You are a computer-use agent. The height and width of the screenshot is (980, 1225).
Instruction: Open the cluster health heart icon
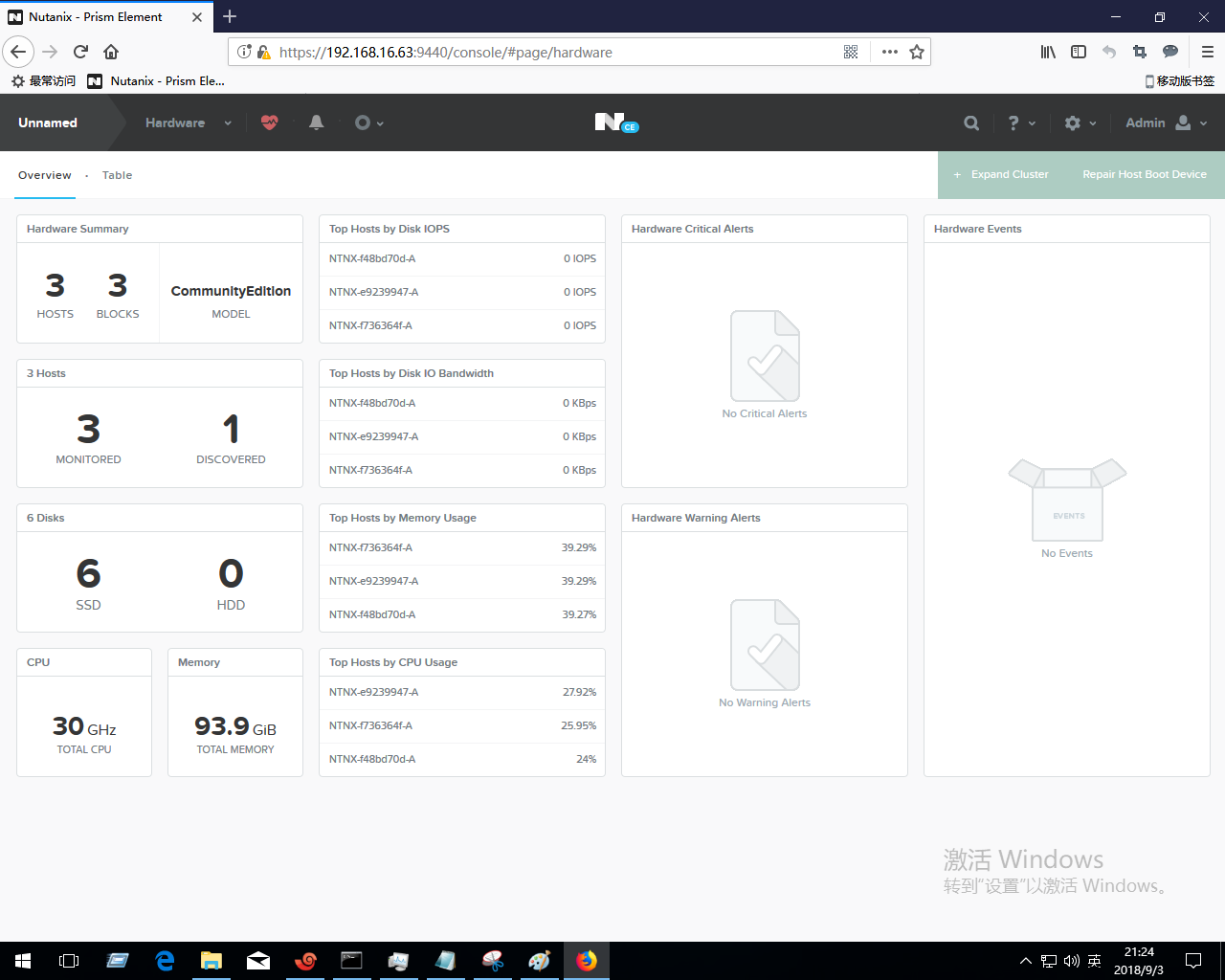point(270,122)
